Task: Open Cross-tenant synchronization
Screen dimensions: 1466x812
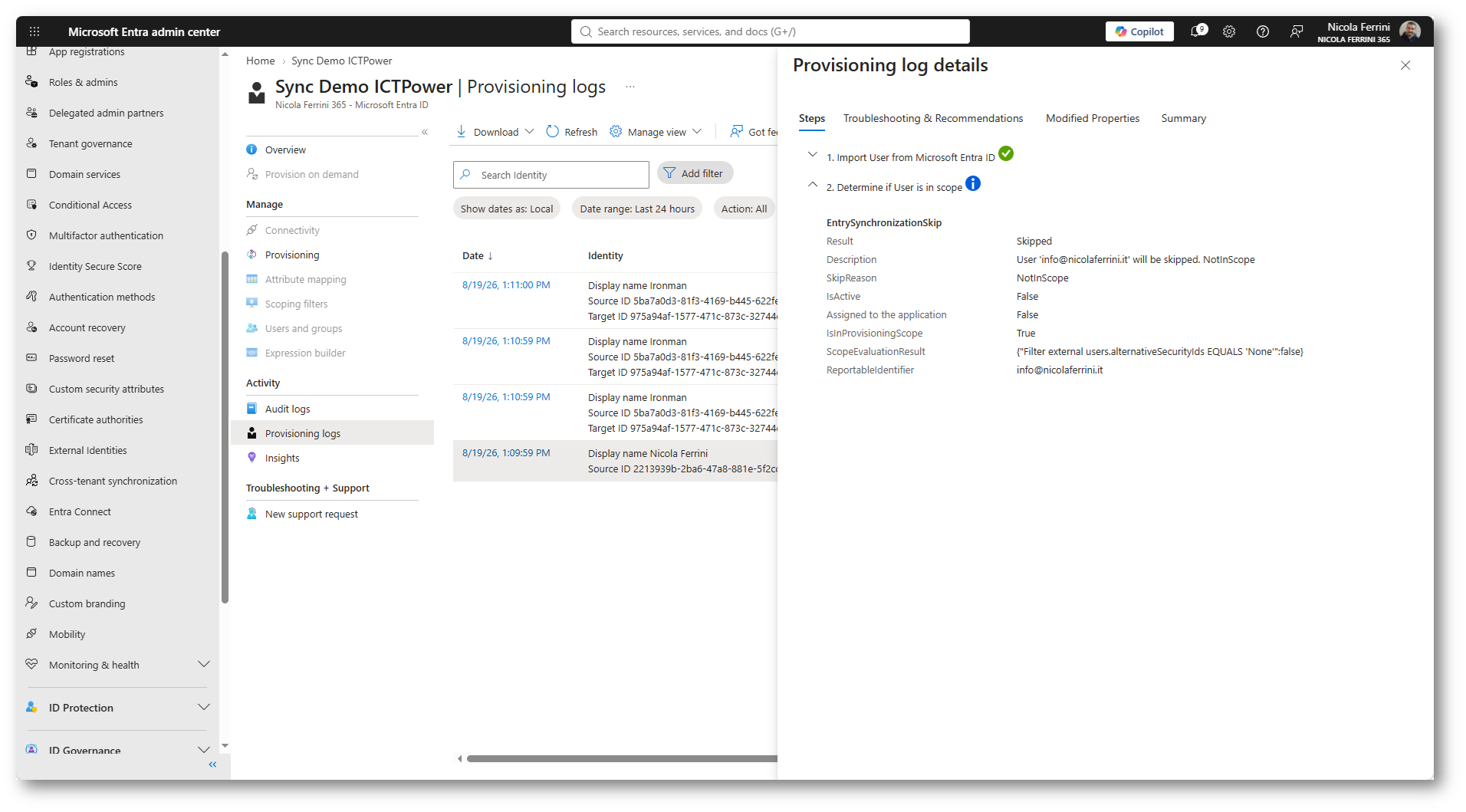Action: pos(113,481)
